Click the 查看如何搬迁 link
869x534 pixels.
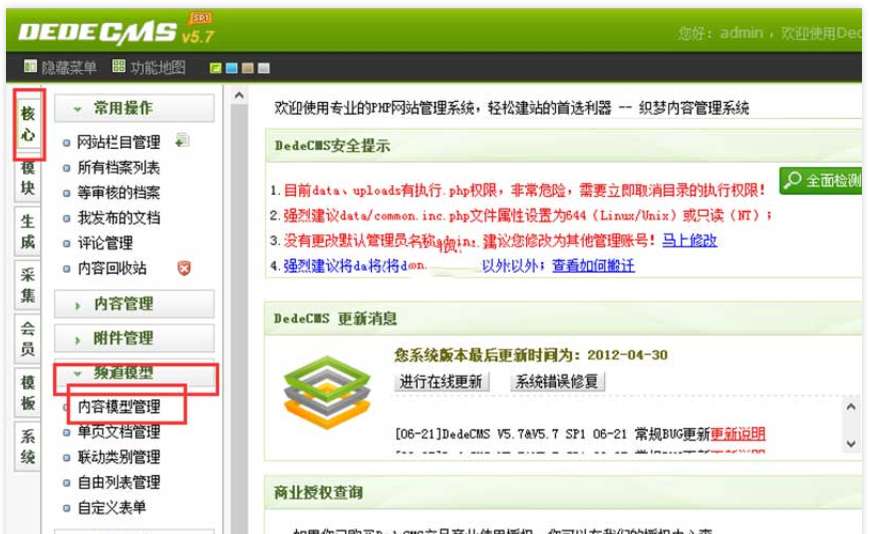[593, 266]
